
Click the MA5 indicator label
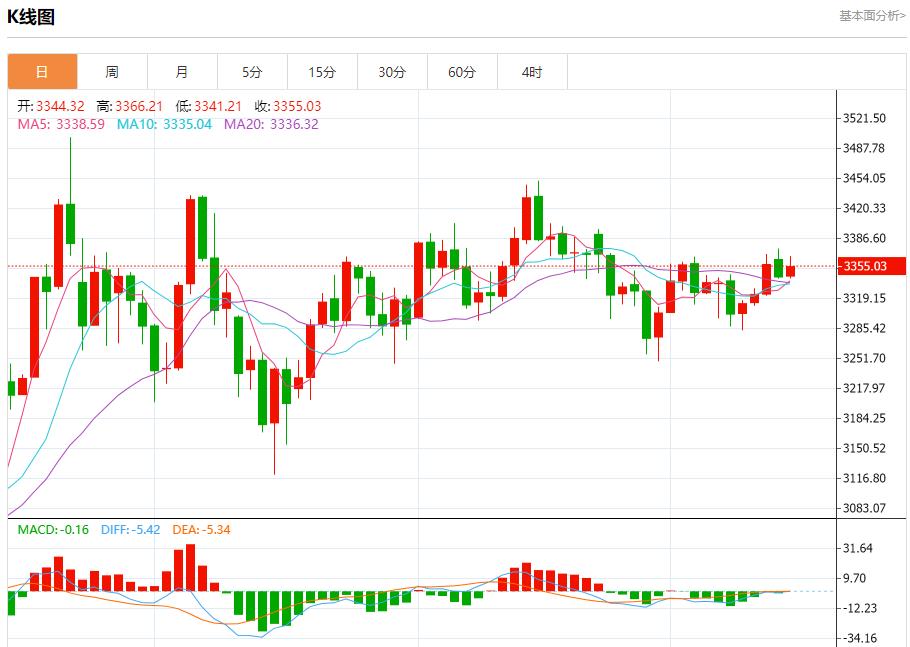pos(61,124)
